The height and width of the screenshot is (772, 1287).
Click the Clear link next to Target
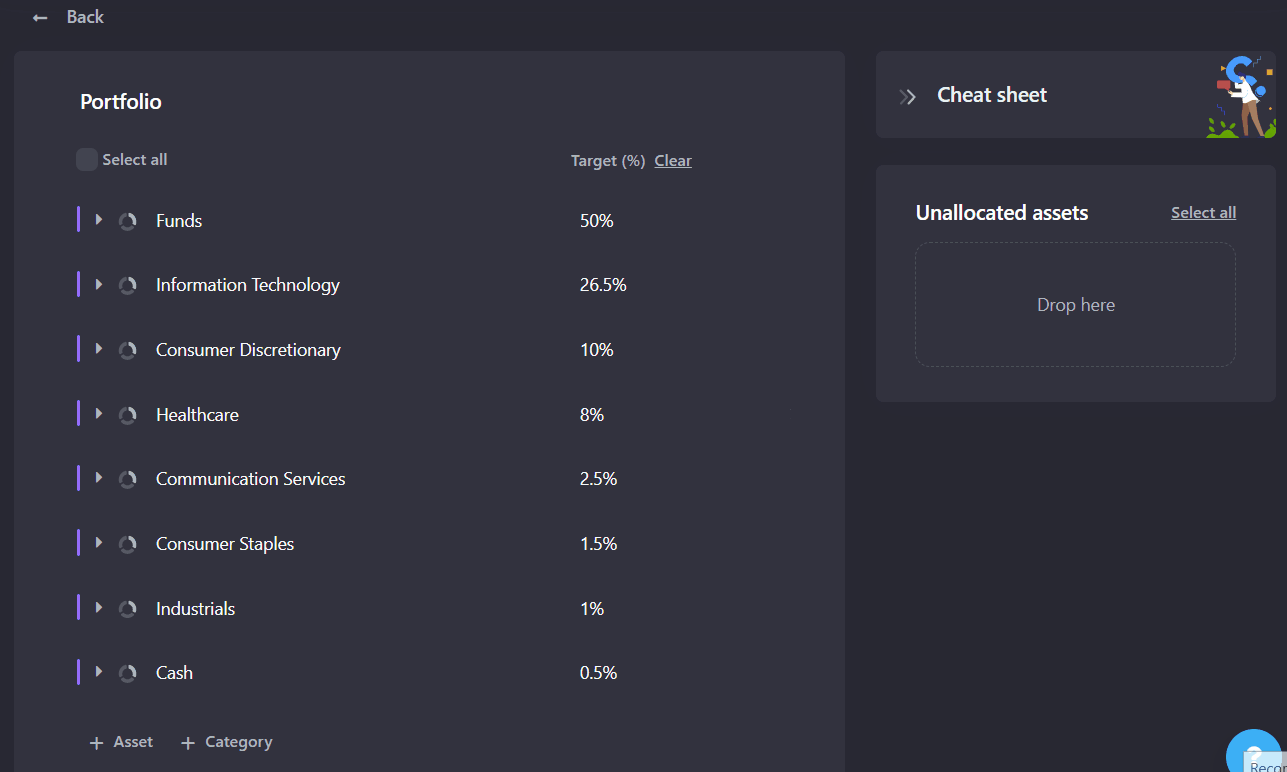[672, 160]
